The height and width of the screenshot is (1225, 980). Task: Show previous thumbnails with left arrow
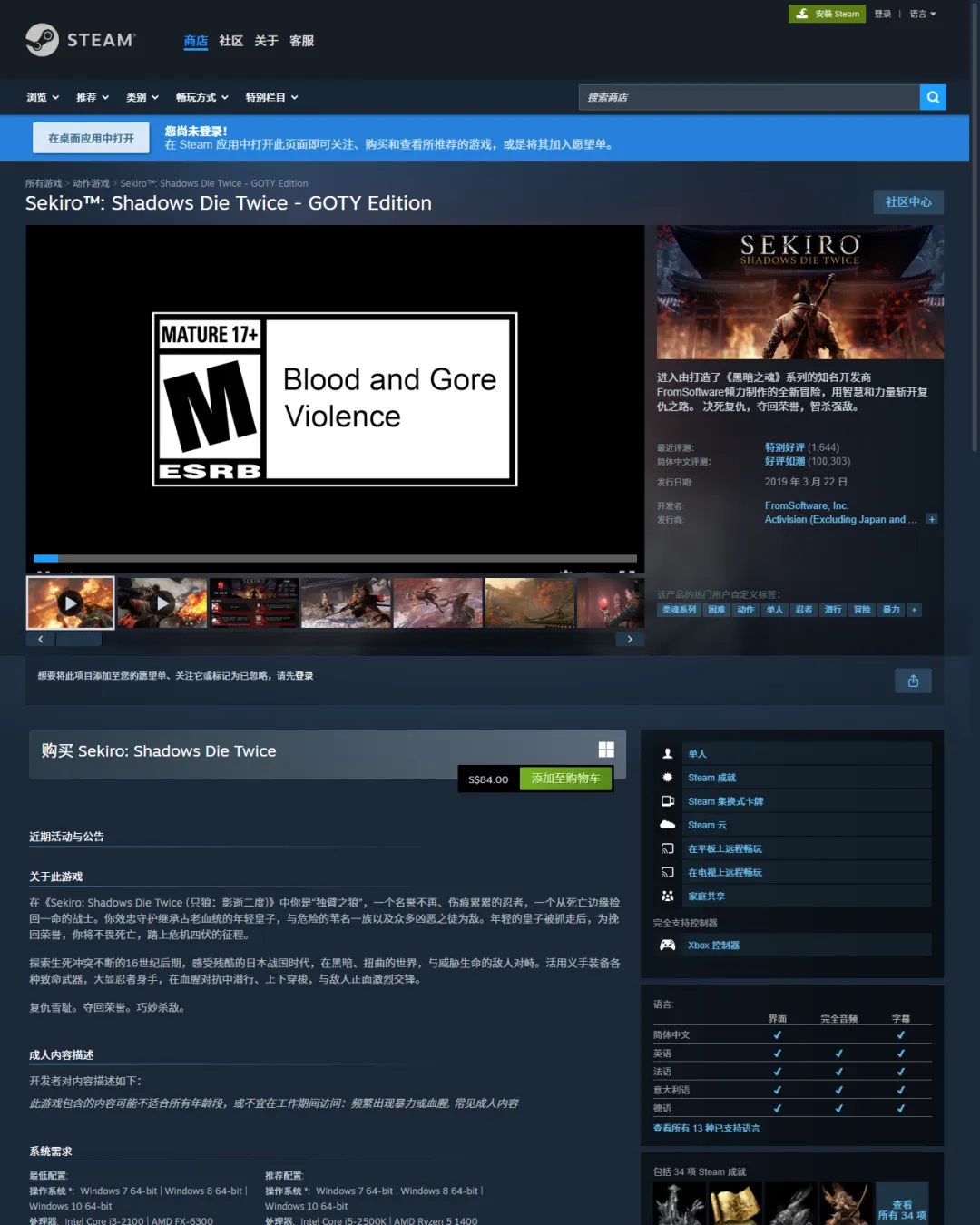[40, 639]
